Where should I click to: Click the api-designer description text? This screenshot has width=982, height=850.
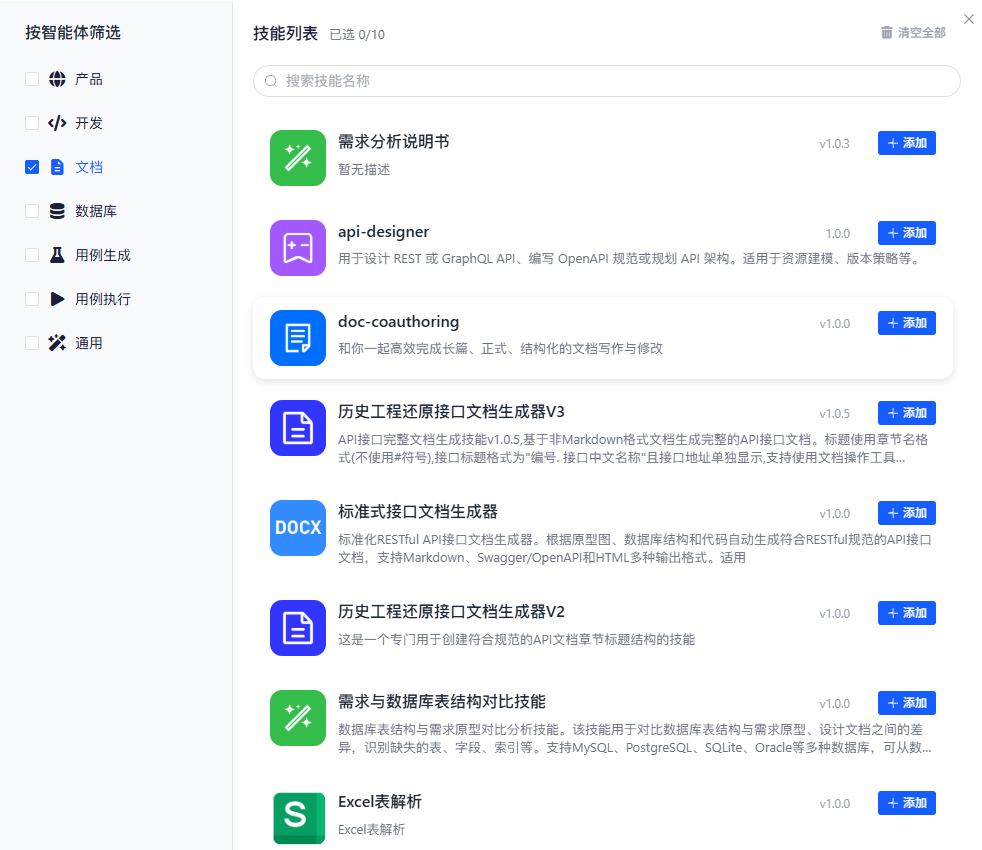[x=631, y=259]
